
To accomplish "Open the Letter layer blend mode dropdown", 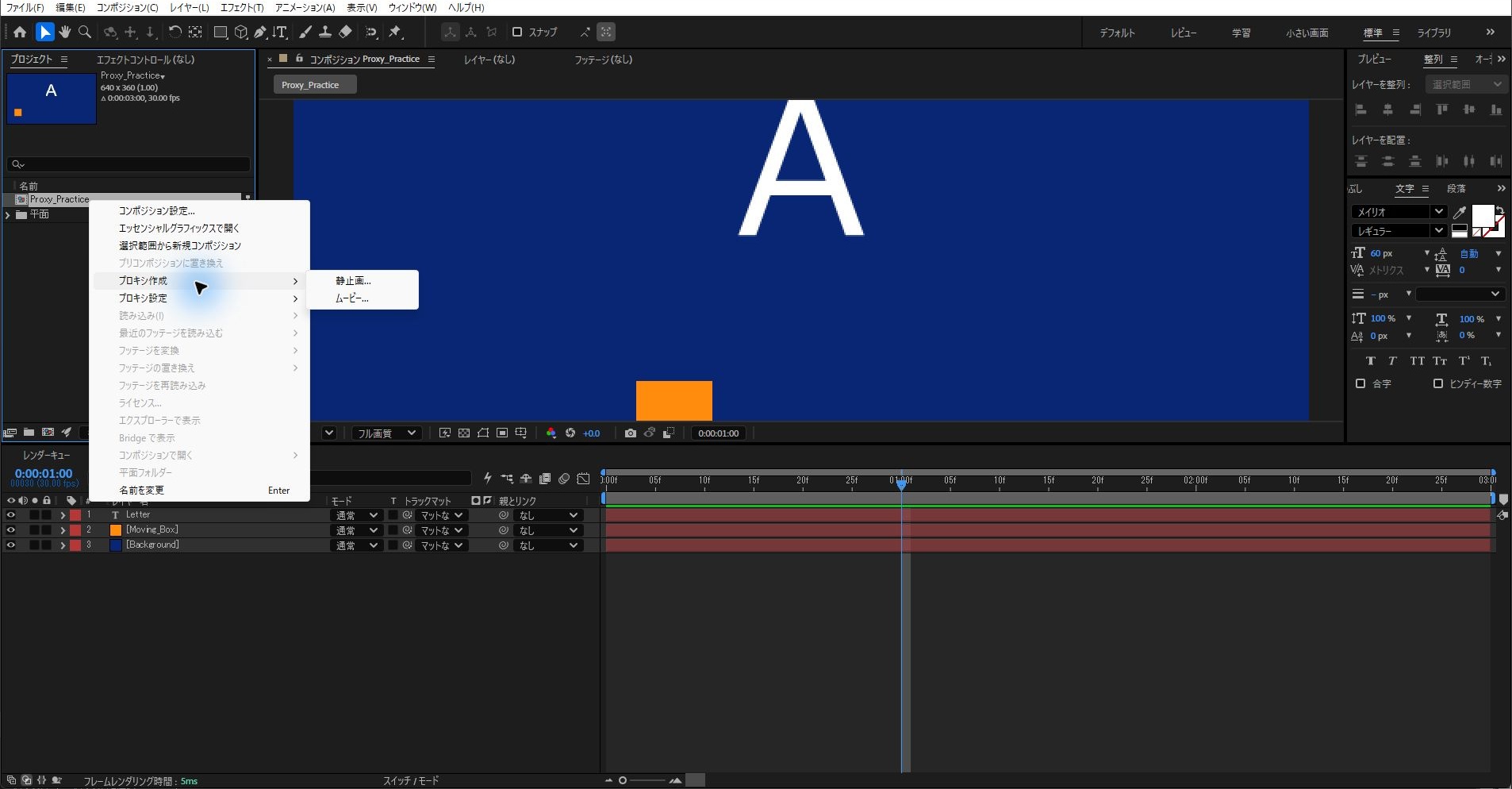I will pos(356,515).
